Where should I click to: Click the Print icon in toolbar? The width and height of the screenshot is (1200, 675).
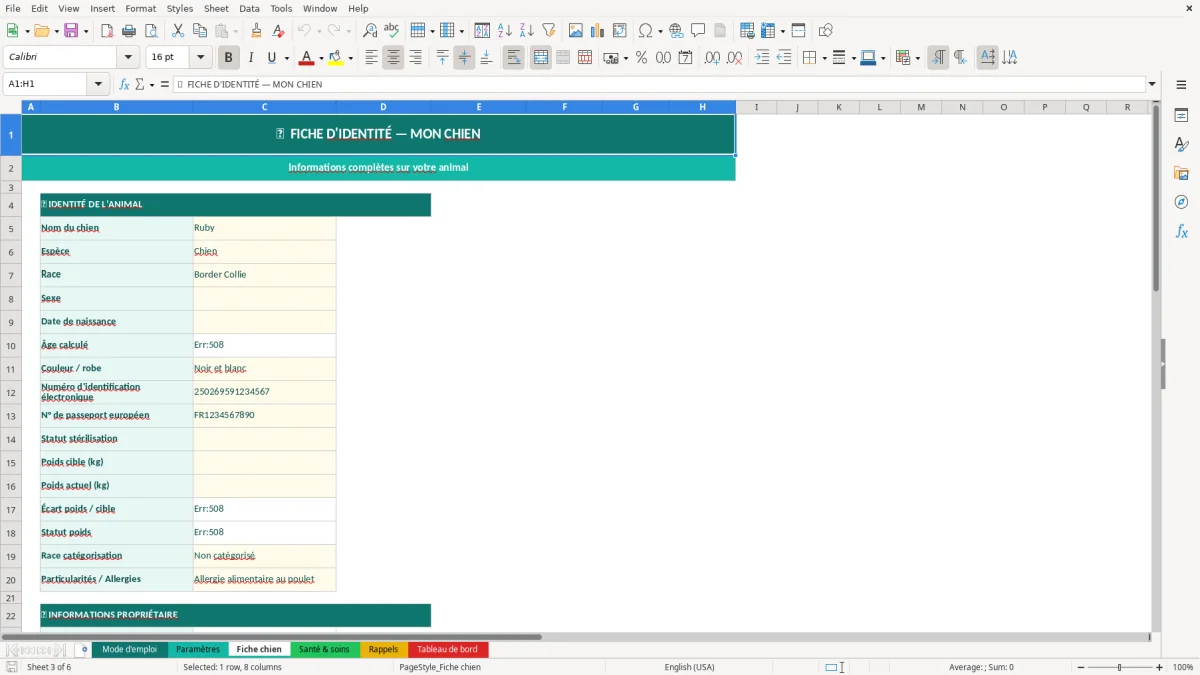[129, 31]
